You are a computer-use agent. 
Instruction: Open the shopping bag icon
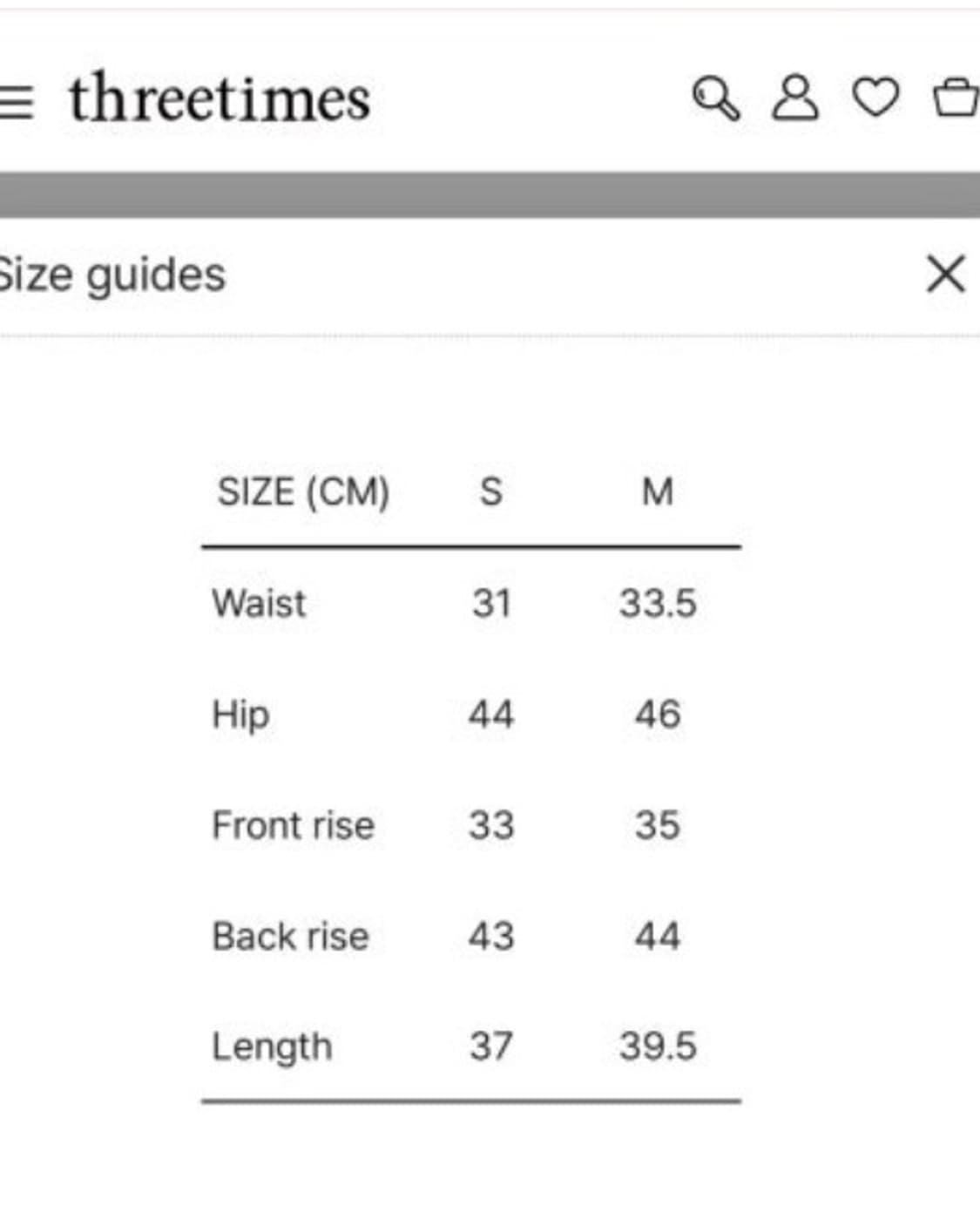(x=955, y=98)
